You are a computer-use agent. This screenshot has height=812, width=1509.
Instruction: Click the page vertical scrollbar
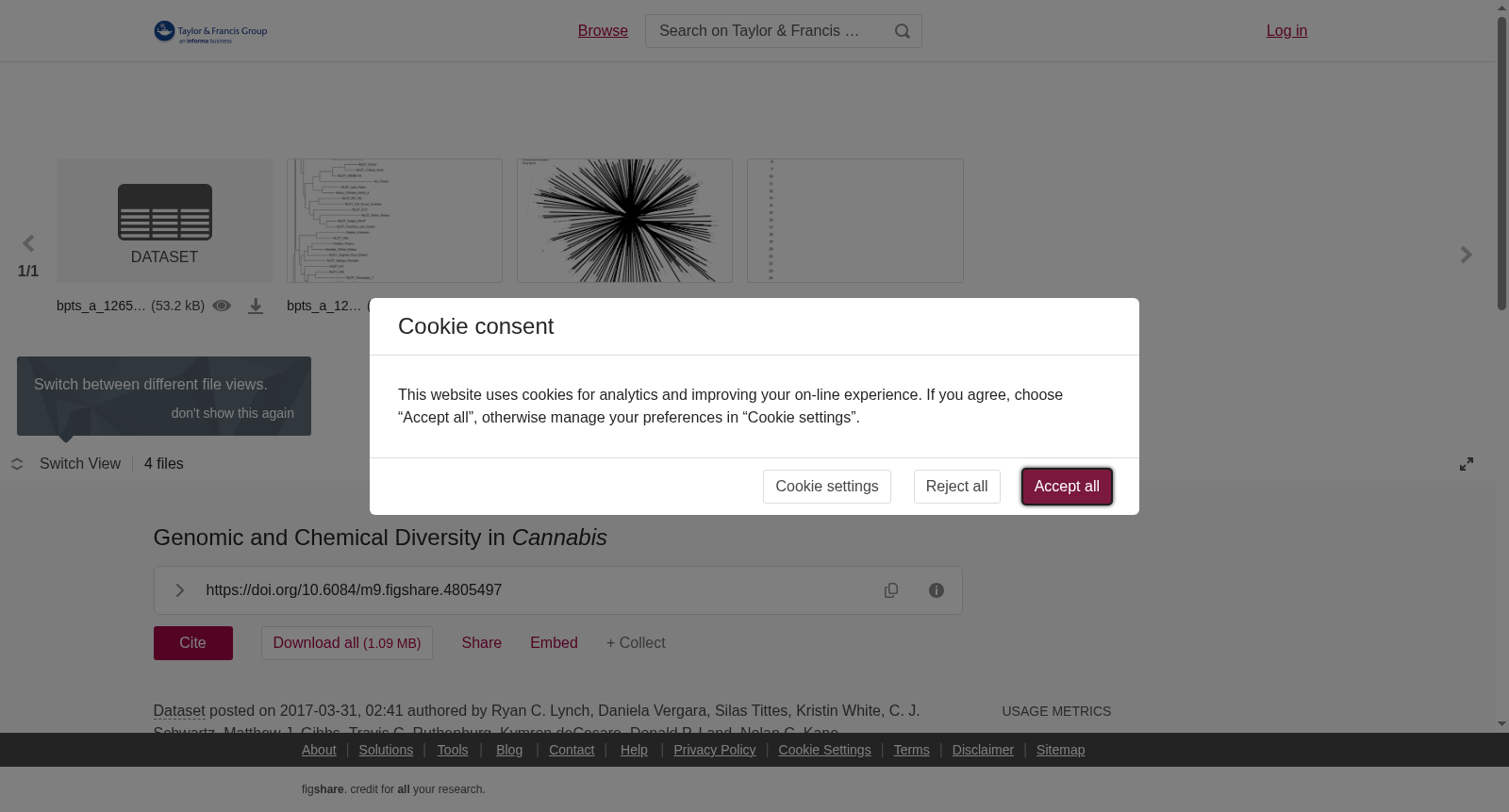pyautogui.click(x=1501, y=162)
